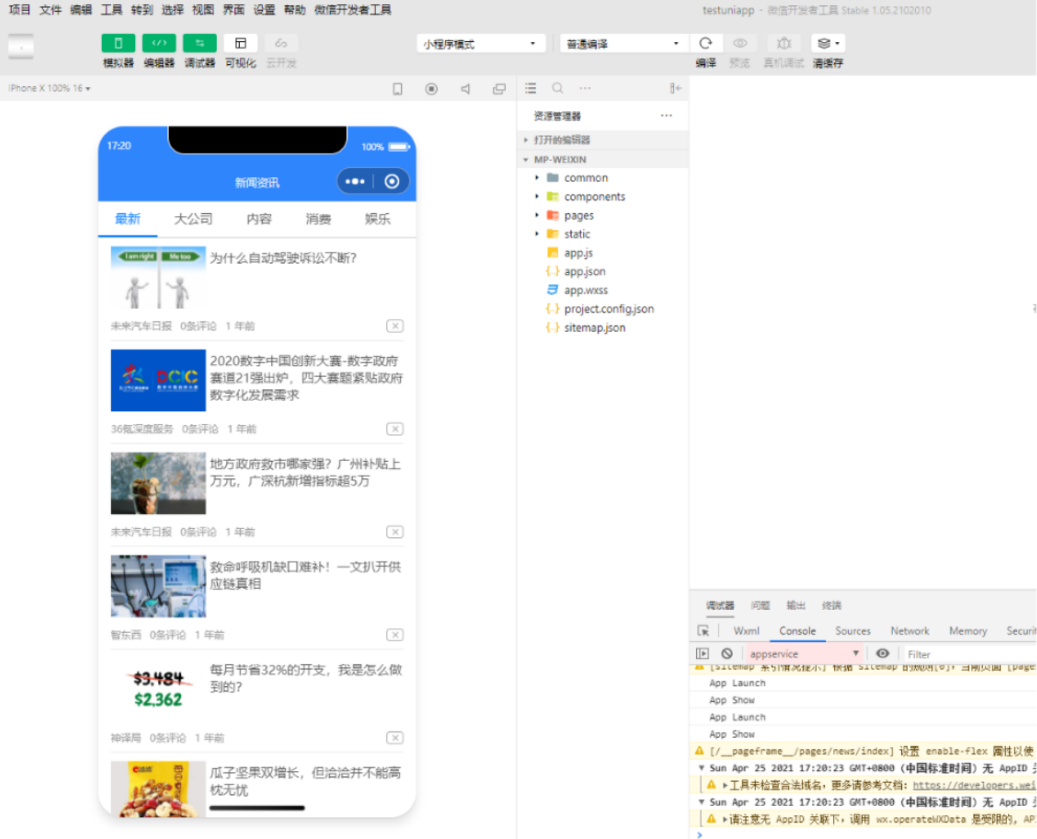Click the mini program capsule close circle
This screenshot has width=1037, height=839.
point(392,182)
